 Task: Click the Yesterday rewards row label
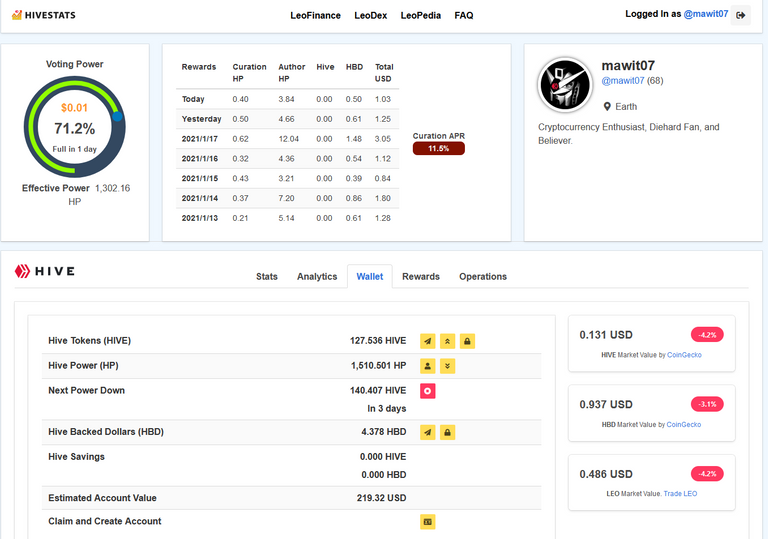[x=201, y=119]
